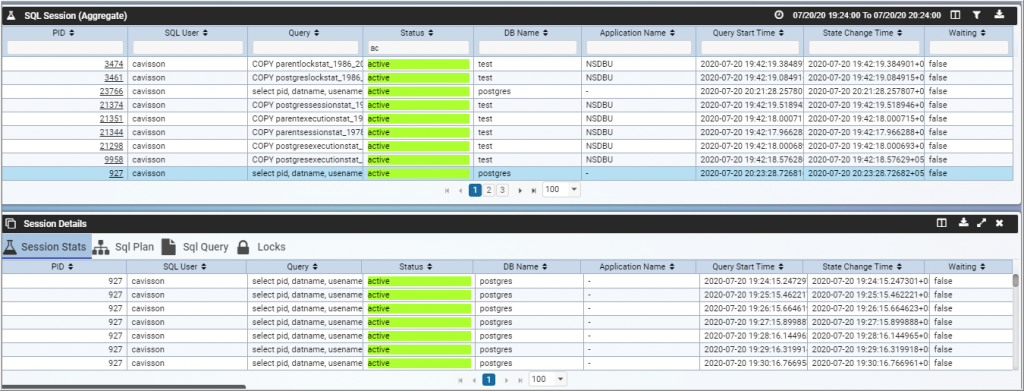Sort upper table by Status
1024x391 pixels.
[430, 32]
